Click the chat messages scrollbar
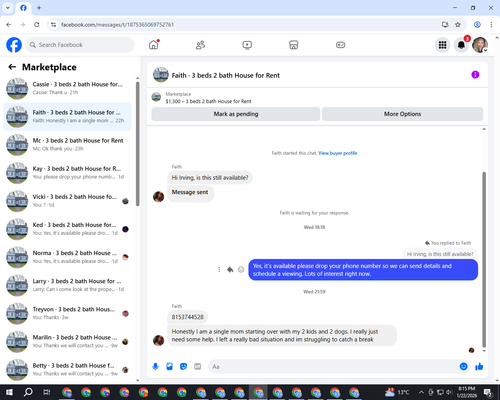This screenshot has height=400, width=500. tap(484, 260)
